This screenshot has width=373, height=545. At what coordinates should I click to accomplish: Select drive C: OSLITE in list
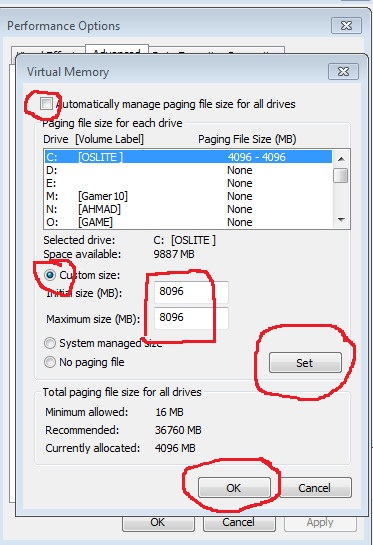188,157
